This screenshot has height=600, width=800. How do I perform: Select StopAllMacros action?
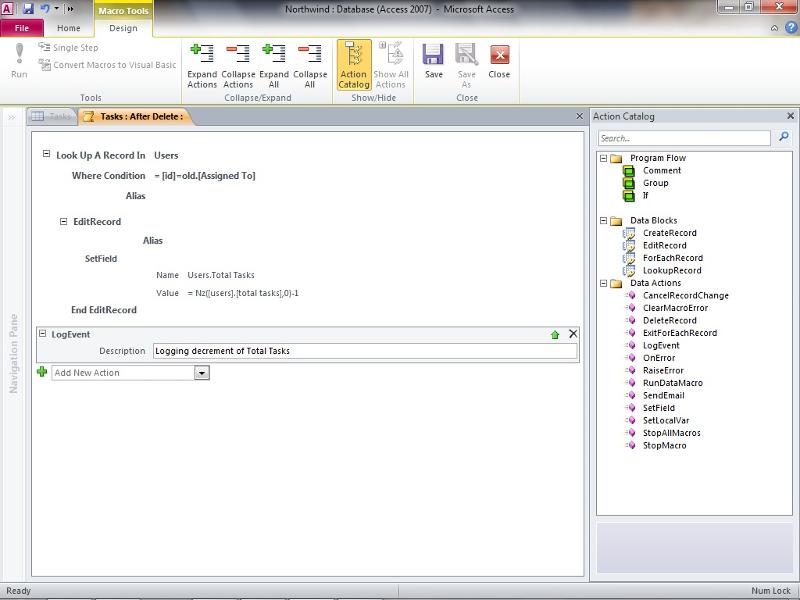point(671,433)
